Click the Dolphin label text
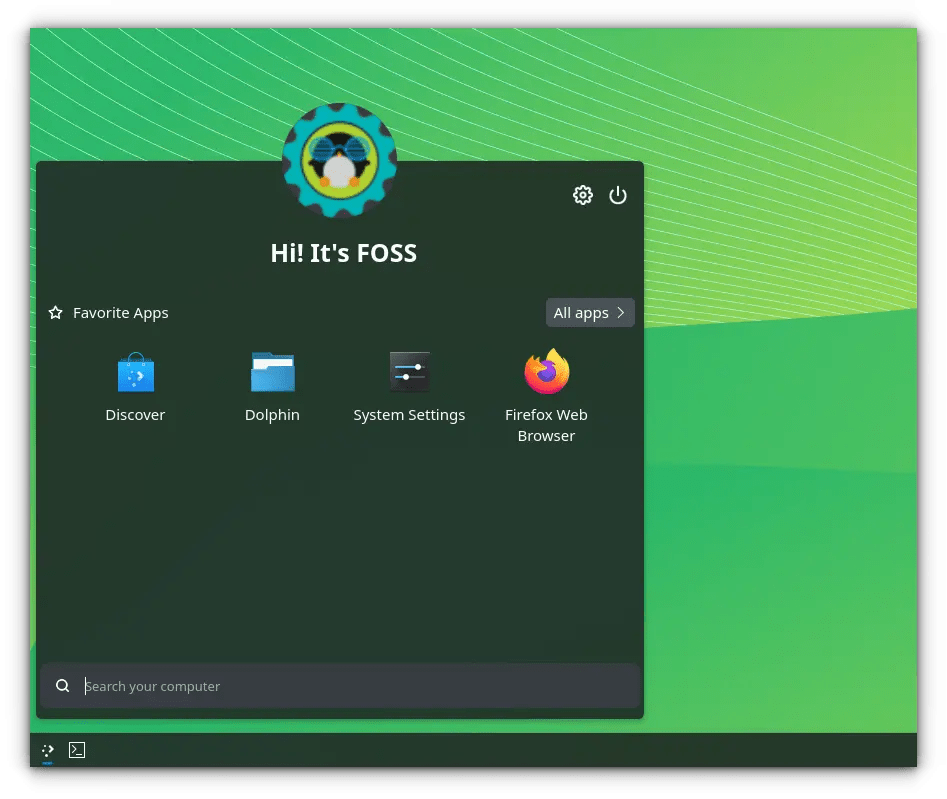947x799 pixels. [272, 414]
